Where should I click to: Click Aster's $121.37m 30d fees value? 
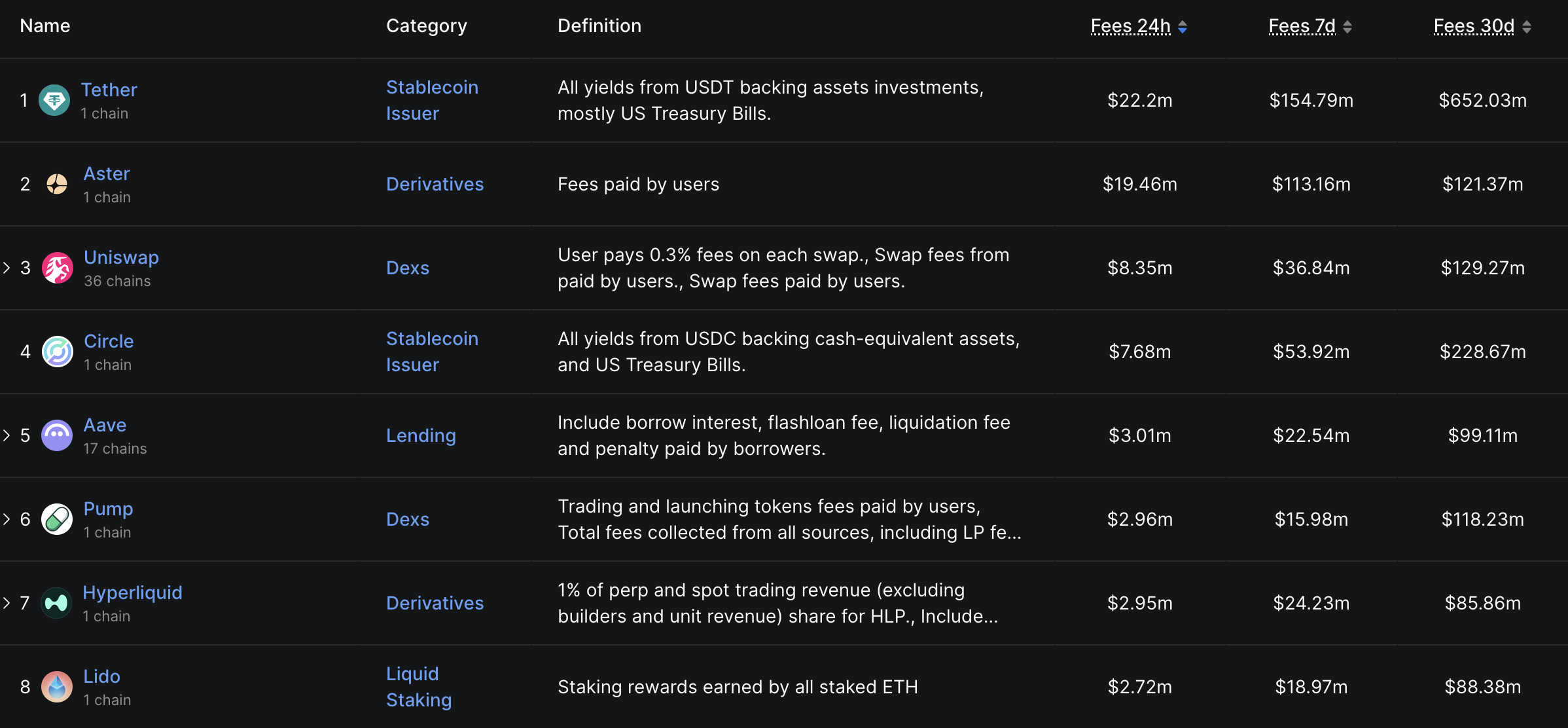(x=1483, y=184)
